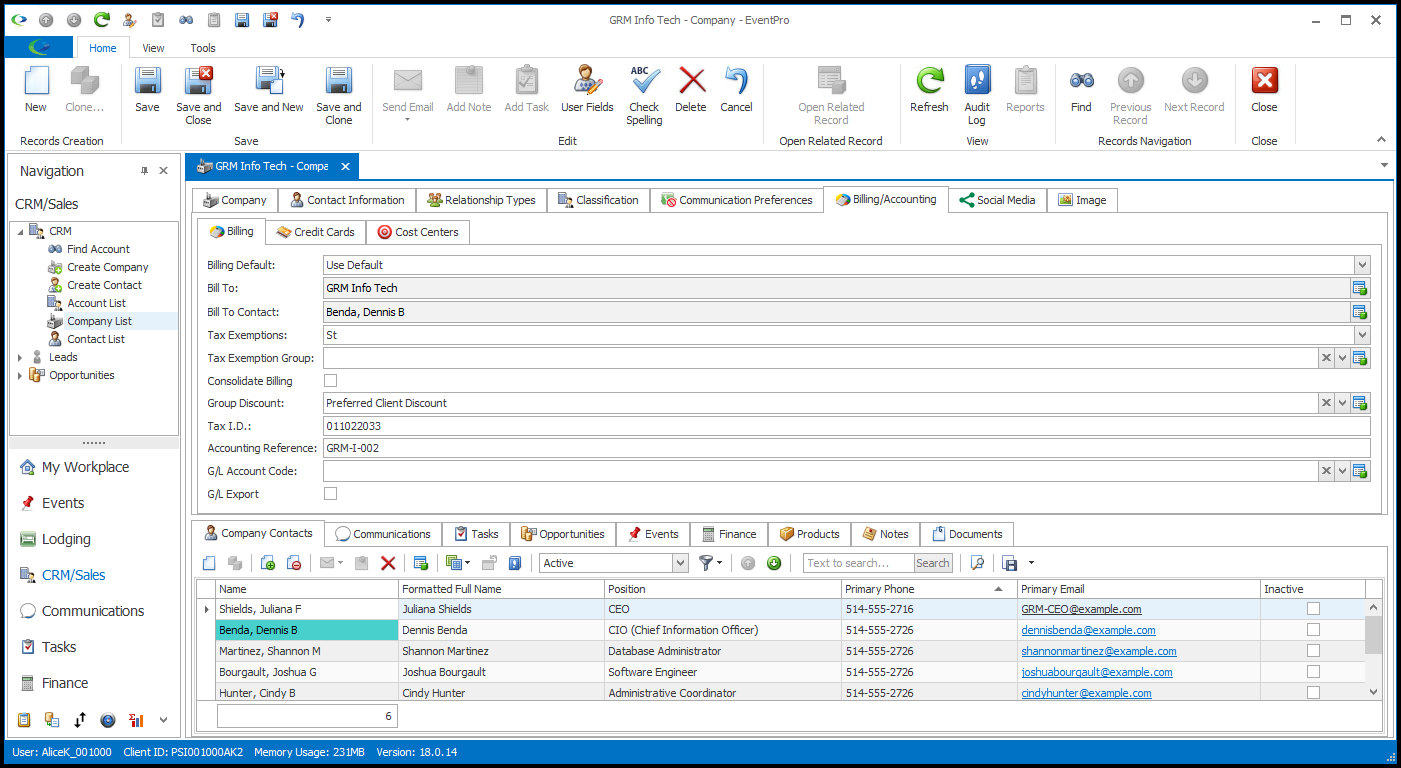This screenshot has height=768, width=1401.
Task: Open GRM-CEO@example.com email link
Action: pos(1081,609)
